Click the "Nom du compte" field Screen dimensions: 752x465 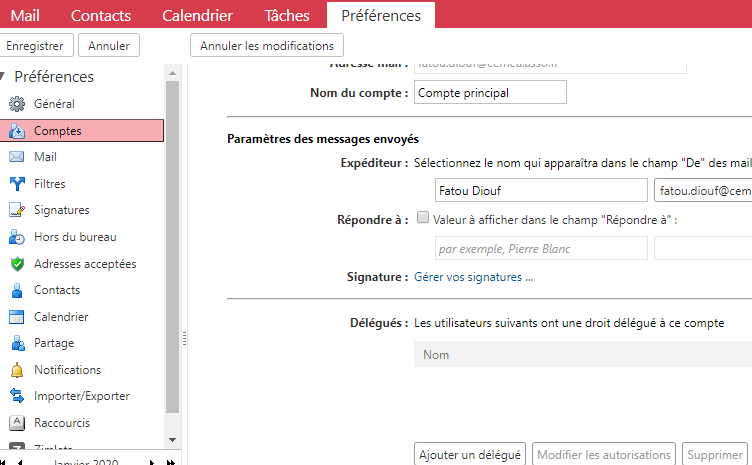point(490,92)
